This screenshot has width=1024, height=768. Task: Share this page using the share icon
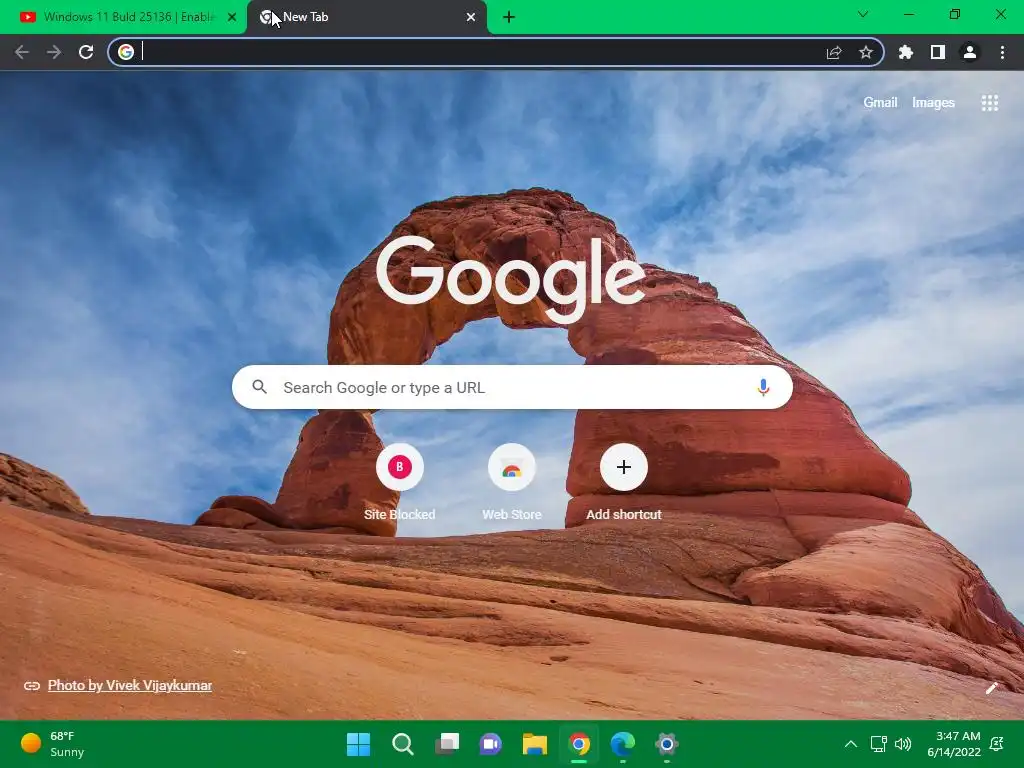click(x=834, y=52)
